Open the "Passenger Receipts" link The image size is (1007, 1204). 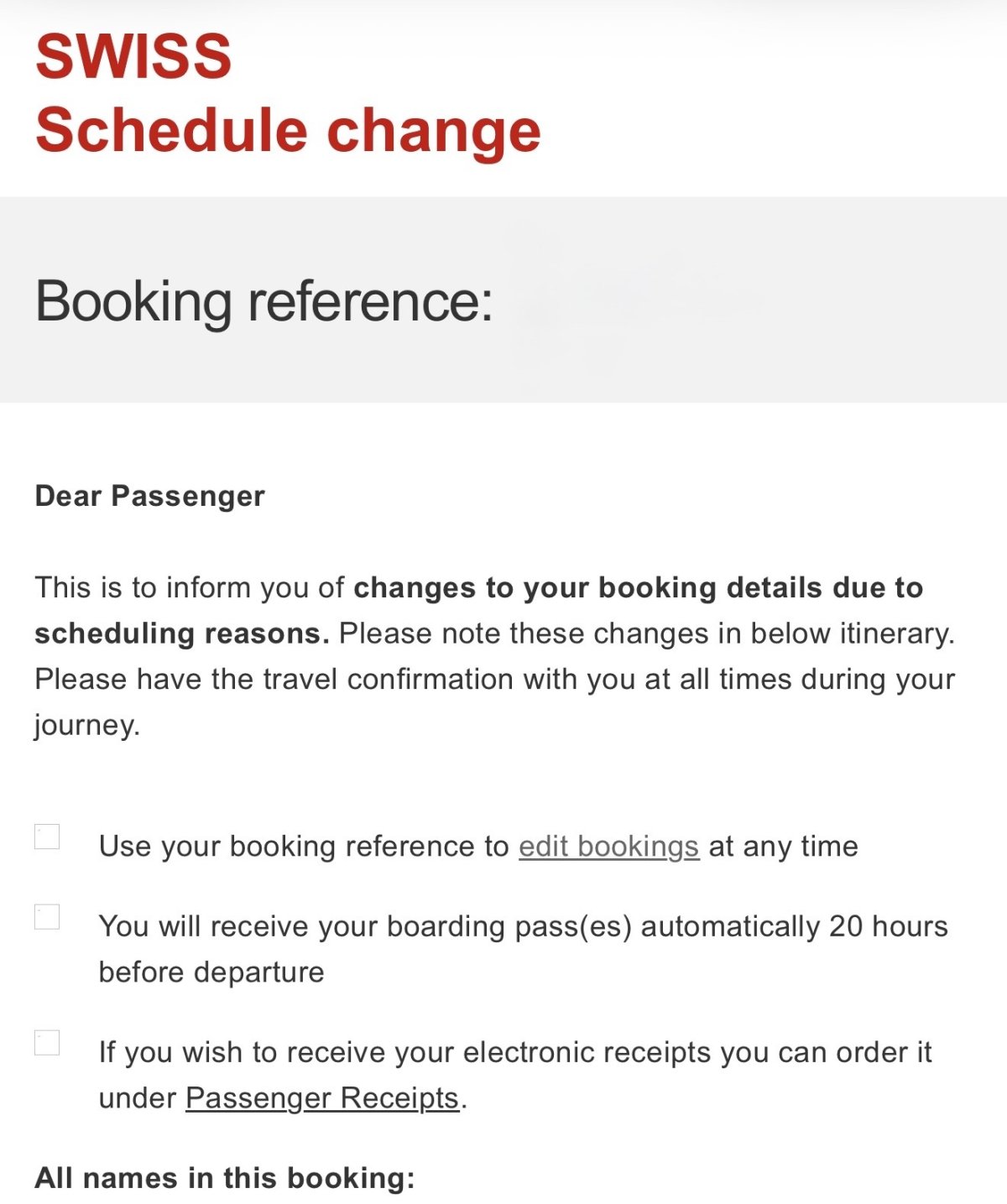pyautogui.click(x=322, y=1097)
